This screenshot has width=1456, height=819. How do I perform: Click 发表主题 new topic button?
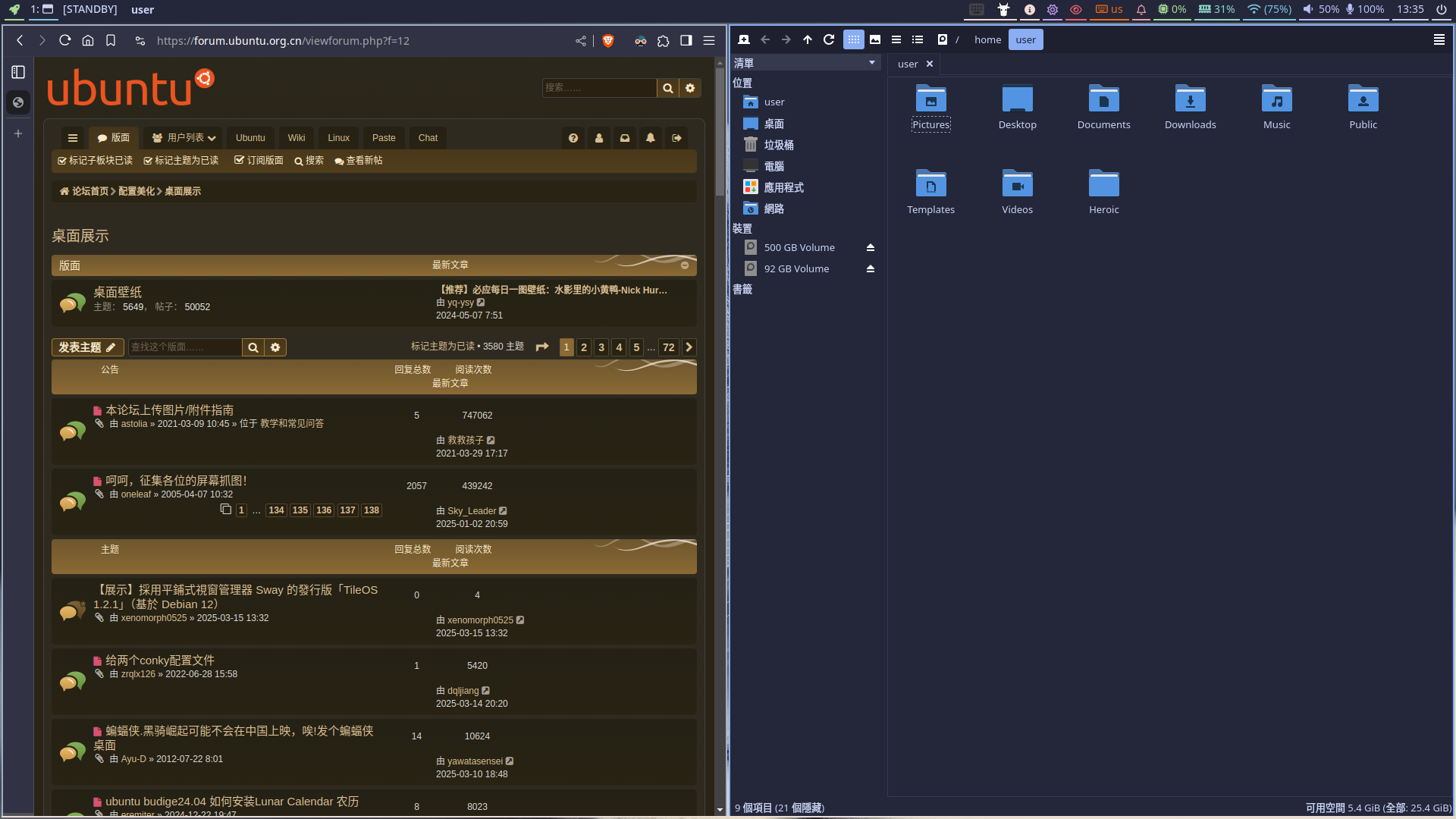(x=87, y=347)
